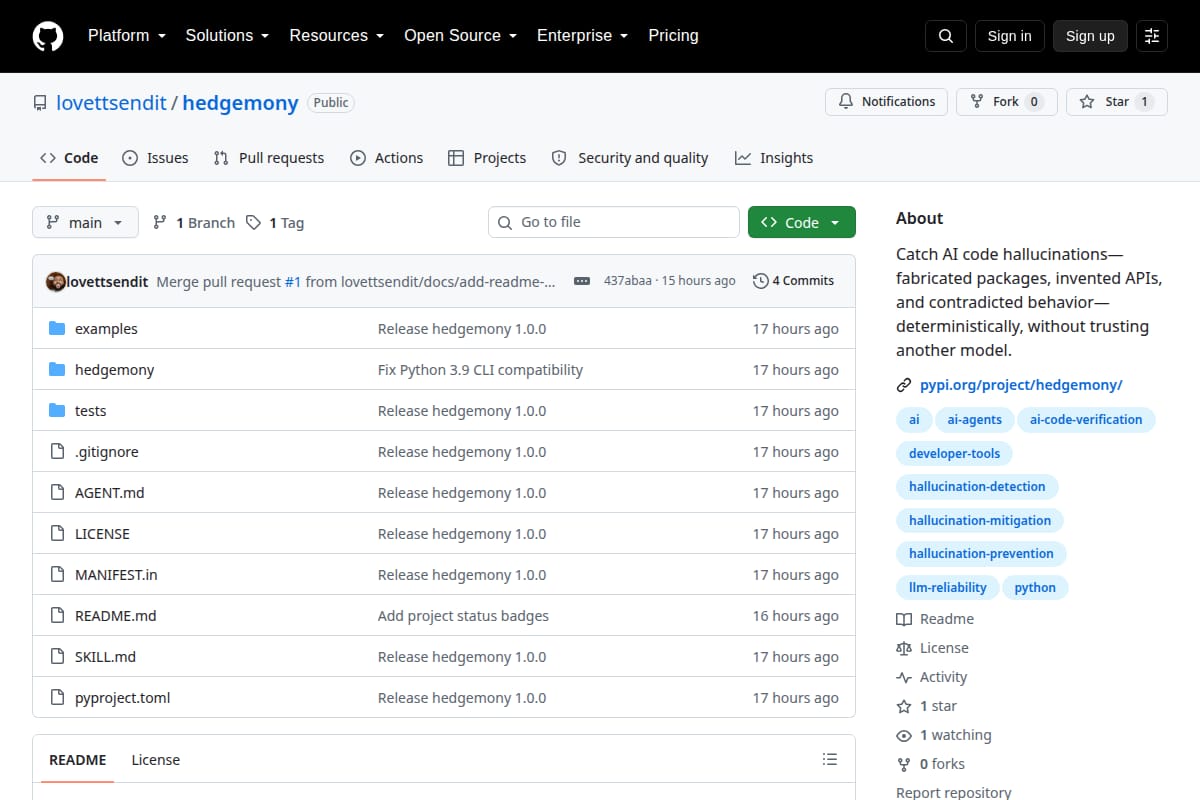This screenshot has width=1200, height=800.
Task: Open the README.md file
Action: point(116,616)
